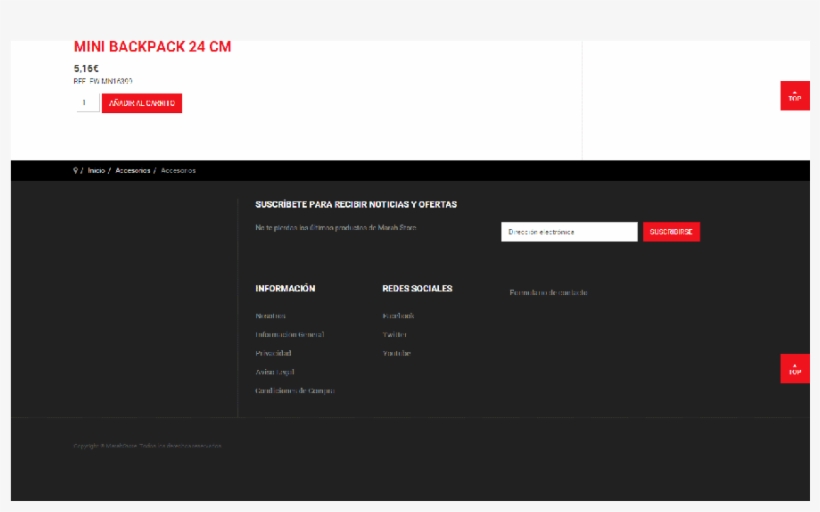Viewport: 820px width, 512px height.
Task: Click the Dirección electrónica email field
Action: pos(568,232)
